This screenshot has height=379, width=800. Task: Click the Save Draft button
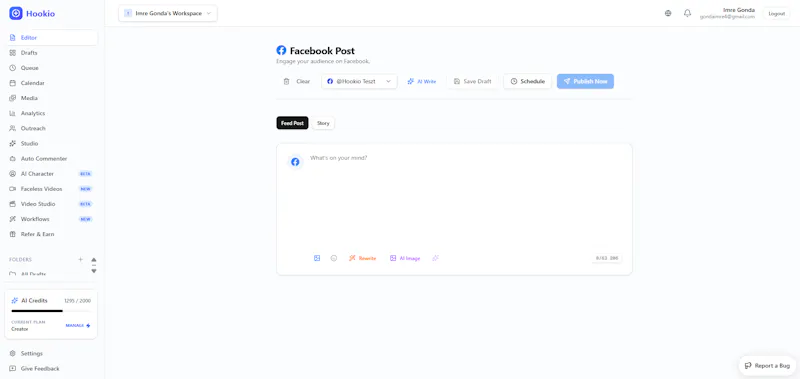(x=472, y=81)
